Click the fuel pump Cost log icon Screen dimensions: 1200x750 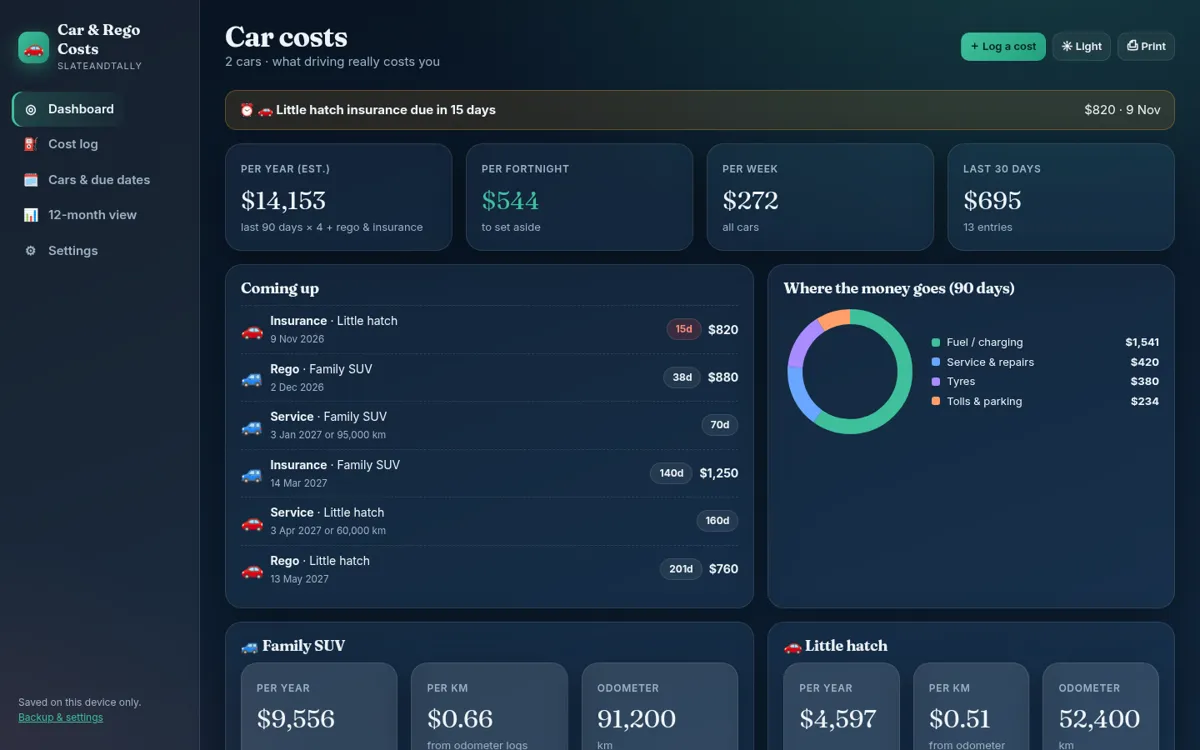pos(31,144)
